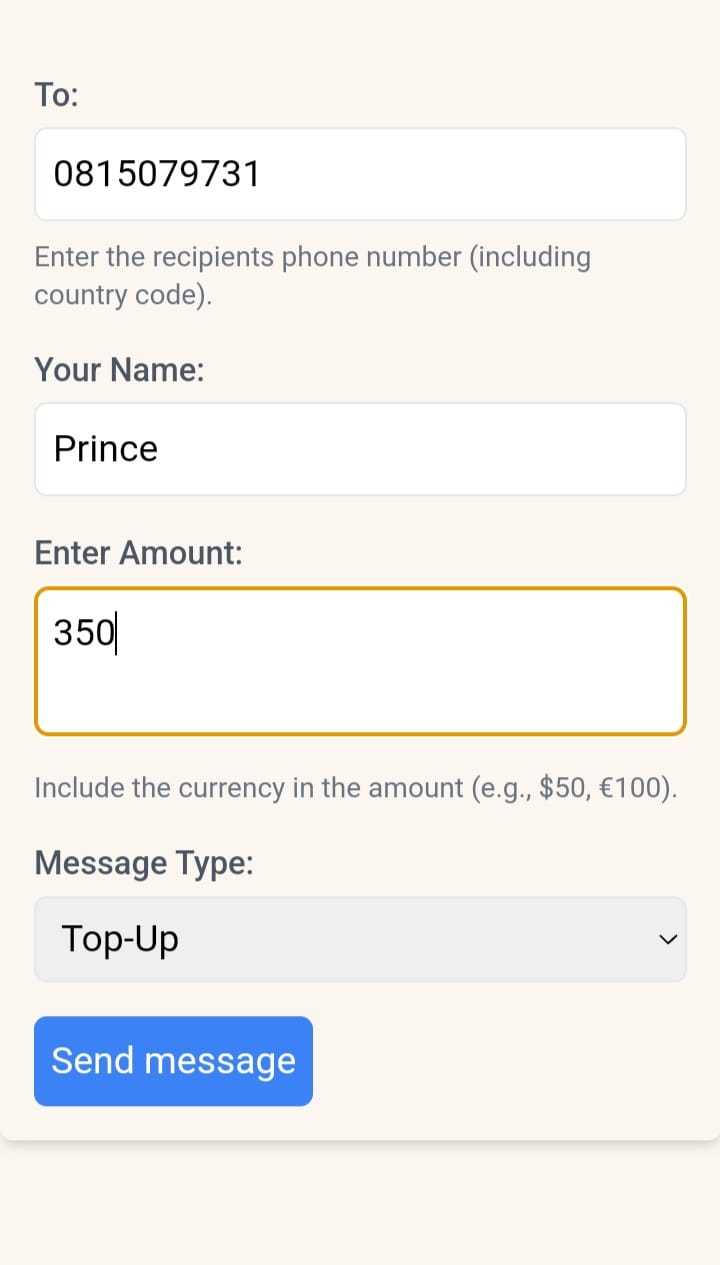Click the dropdown chevron arrow beside Top-Up

667,939
